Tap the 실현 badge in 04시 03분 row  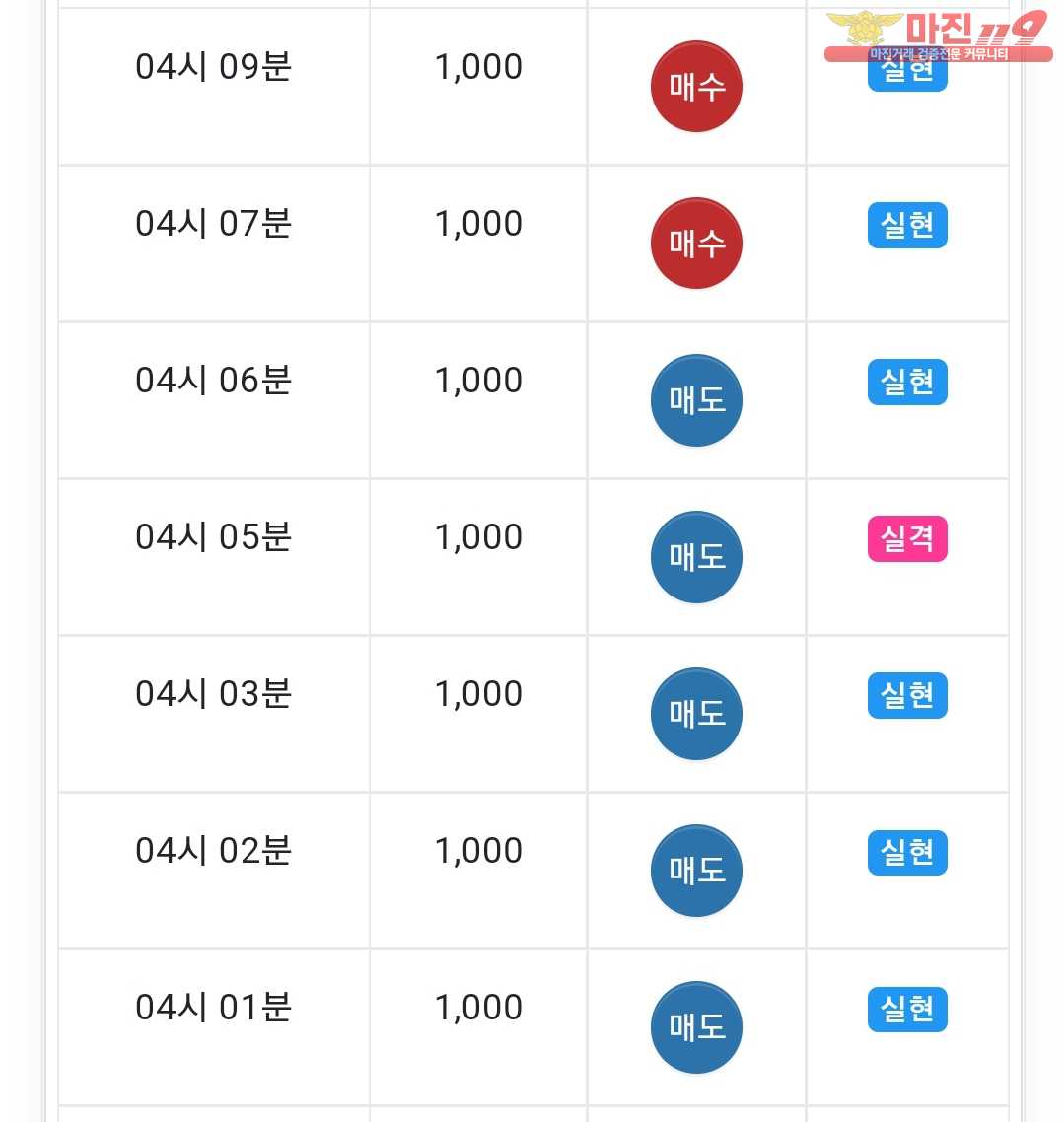pos(907,695)
